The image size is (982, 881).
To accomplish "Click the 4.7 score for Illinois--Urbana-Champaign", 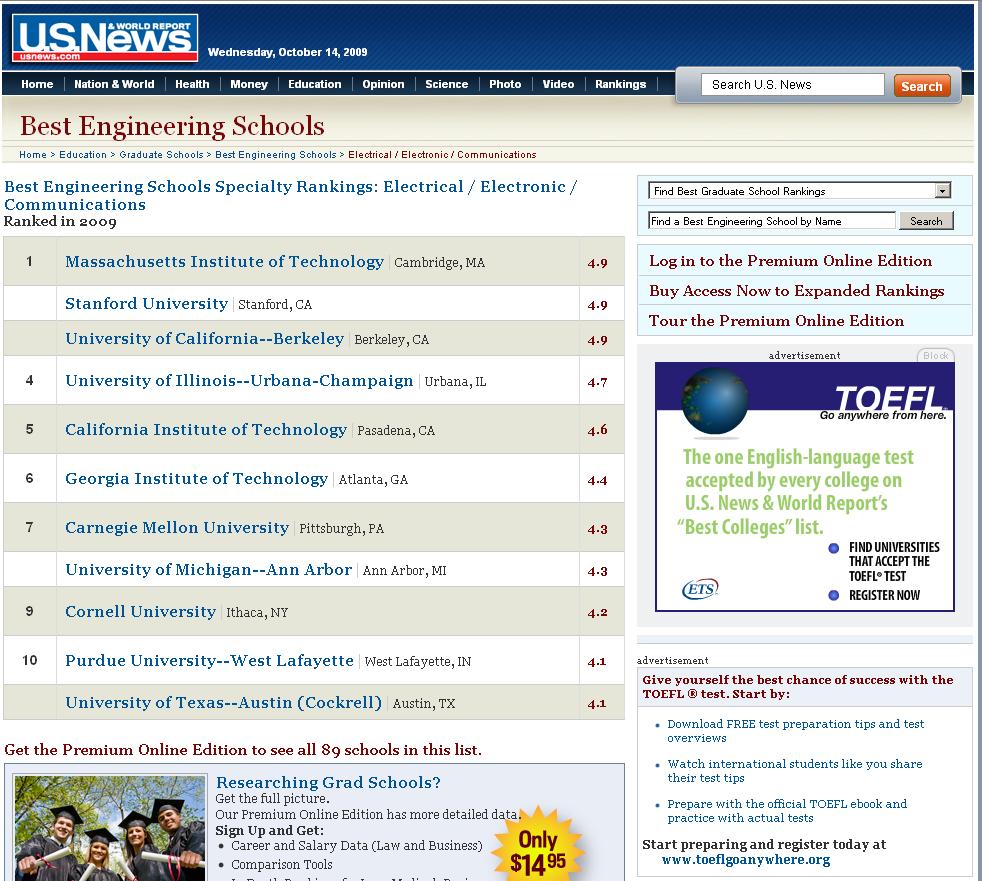I will tap(597, 382).
